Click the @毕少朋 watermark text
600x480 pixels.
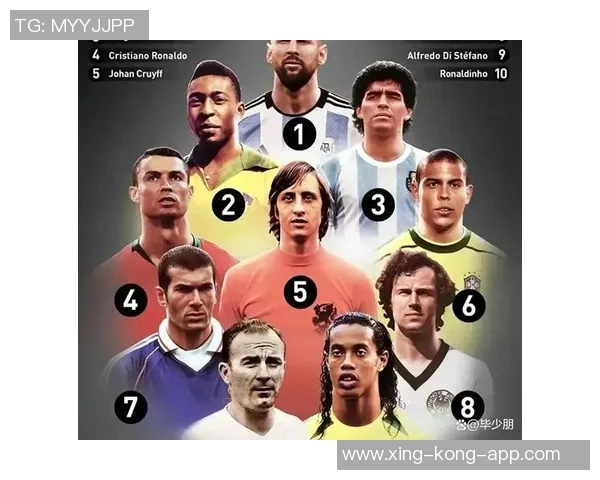[x=490, y=424]
